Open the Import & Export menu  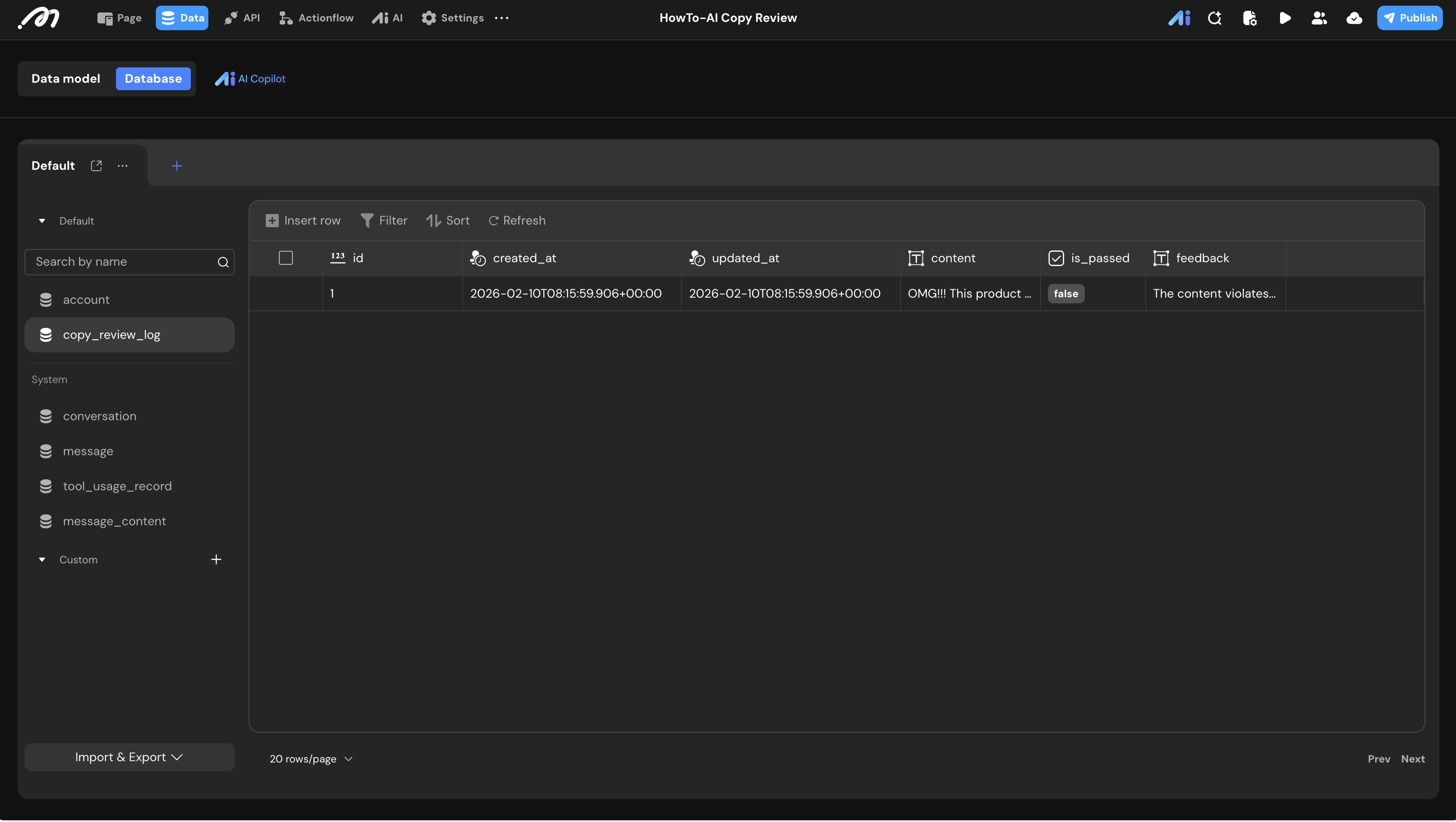point(129,757)
